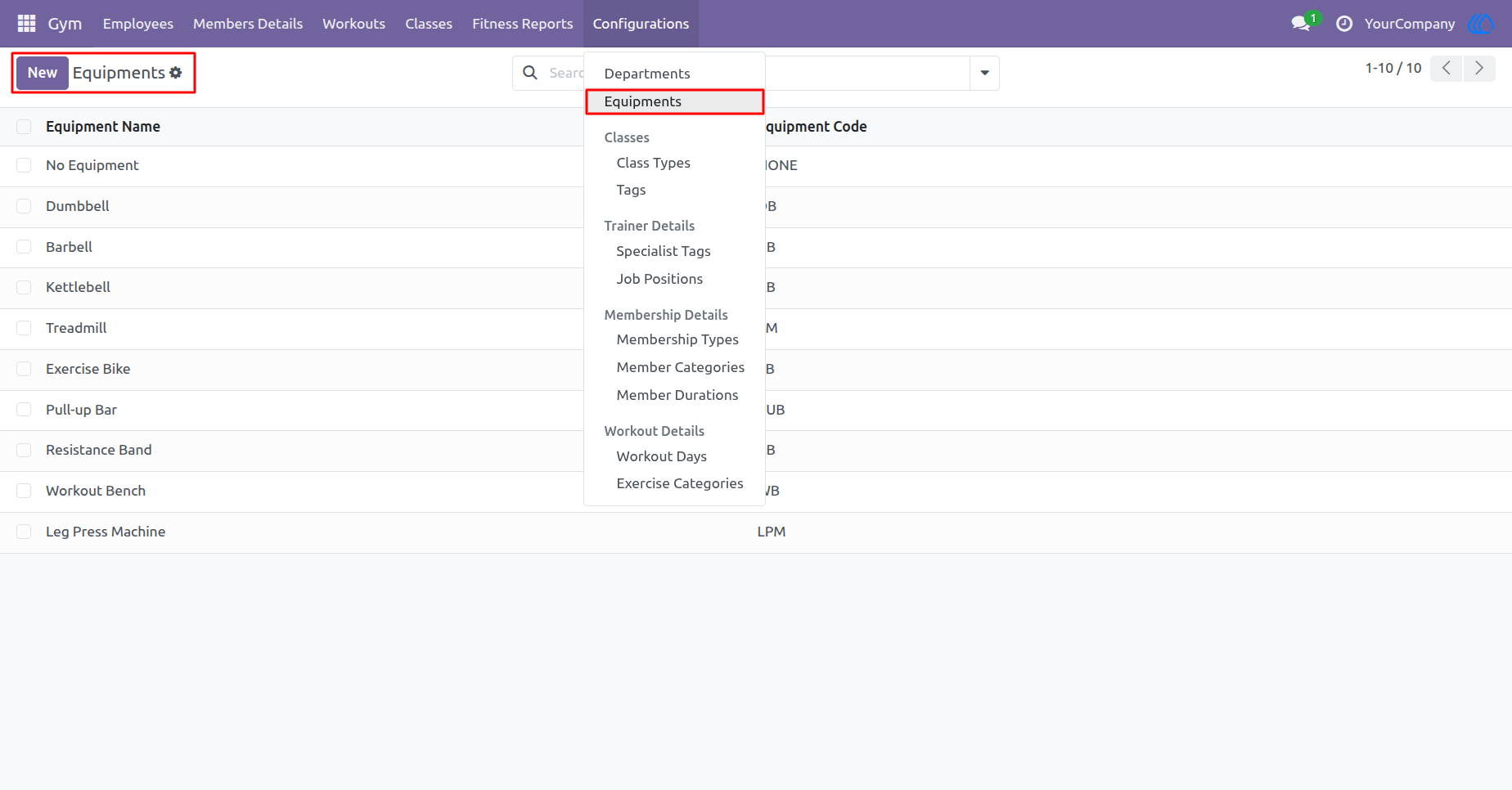Open the Fitness Reports menu
Screen dimensions: 1512x790
(522, 24)
